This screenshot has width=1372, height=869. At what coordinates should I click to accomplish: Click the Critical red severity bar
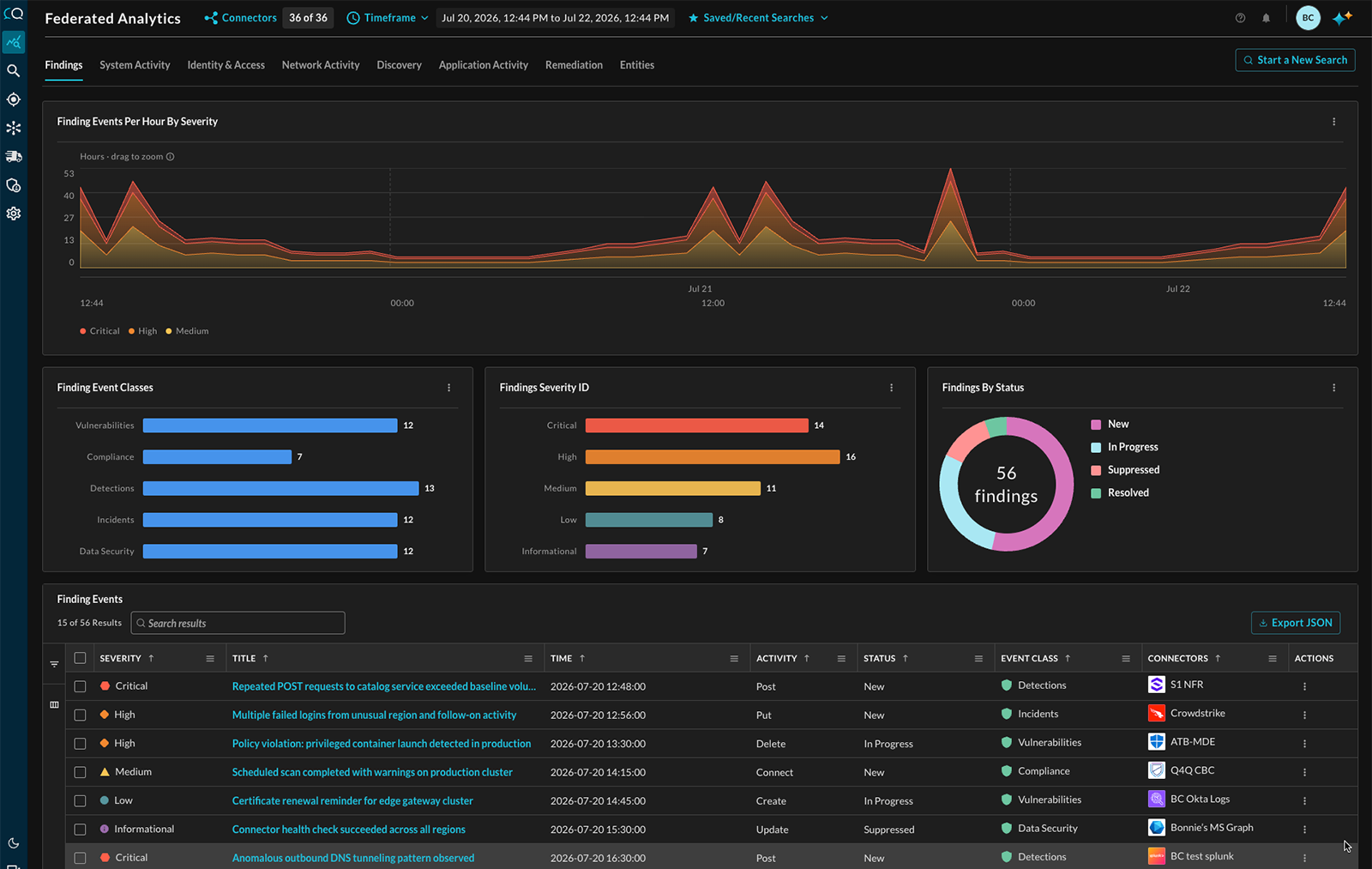click(x=696, y=425)
